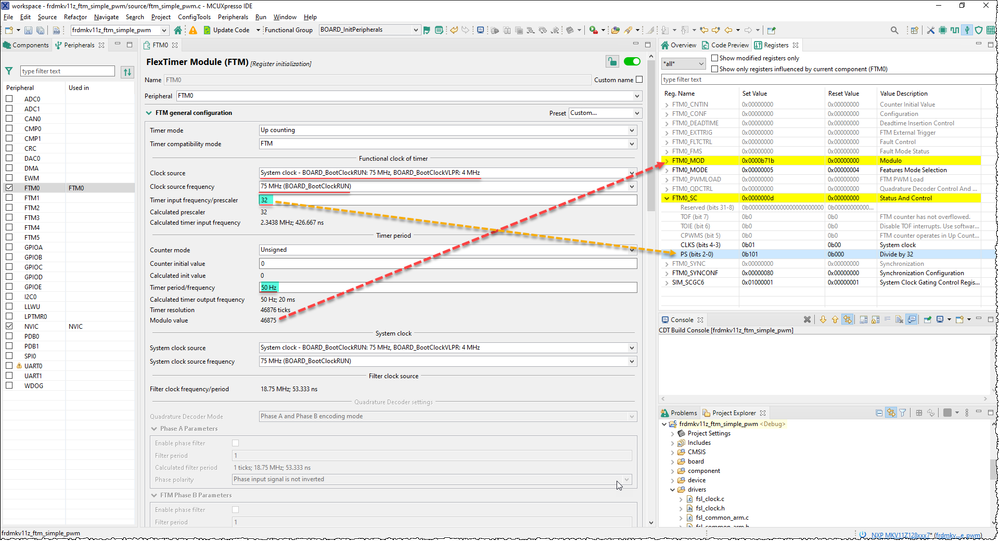Open the Pins tool icon in the toolbar

point(942,30)
